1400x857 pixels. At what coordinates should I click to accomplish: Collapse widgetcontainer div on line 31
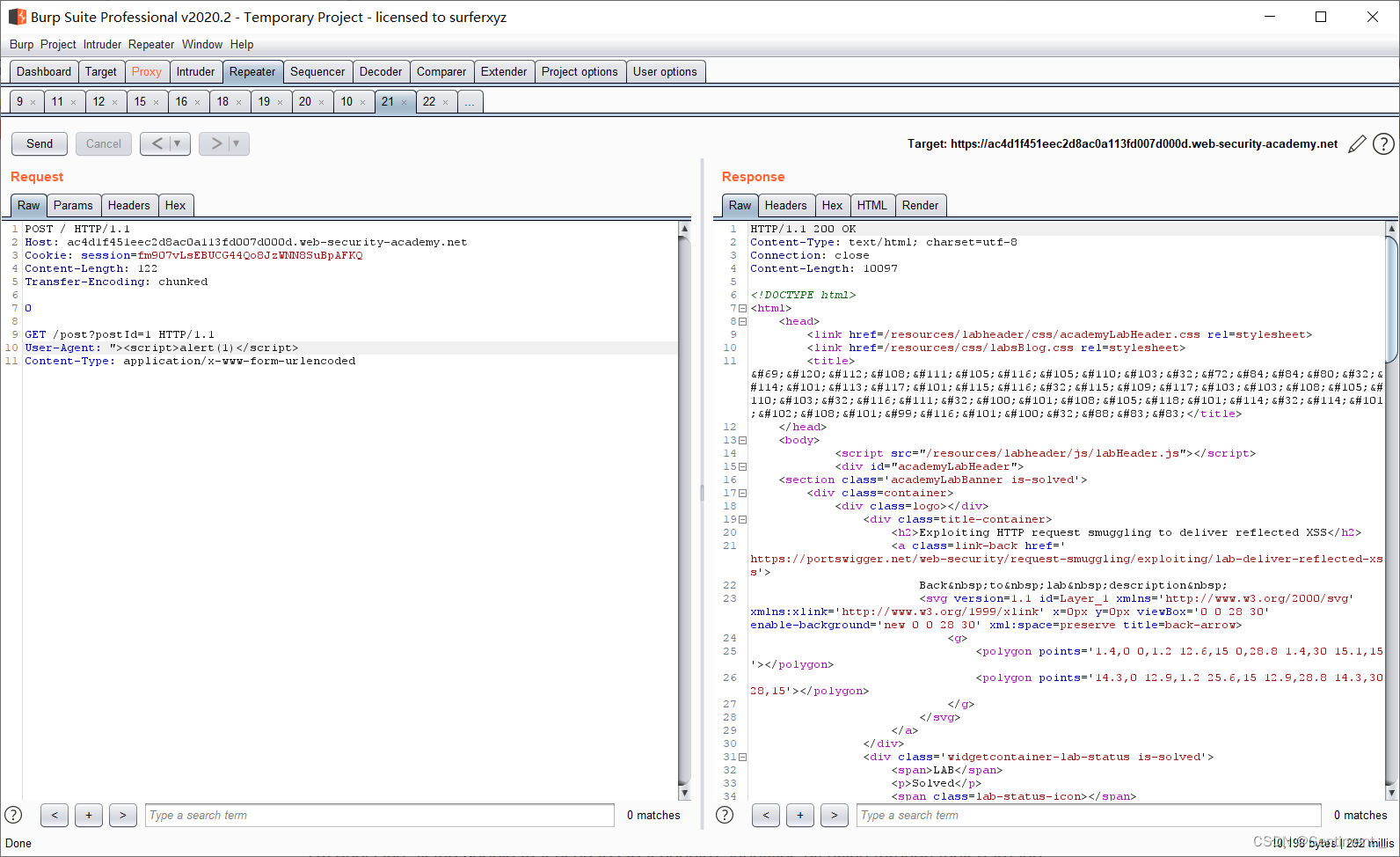click(742, 757)
